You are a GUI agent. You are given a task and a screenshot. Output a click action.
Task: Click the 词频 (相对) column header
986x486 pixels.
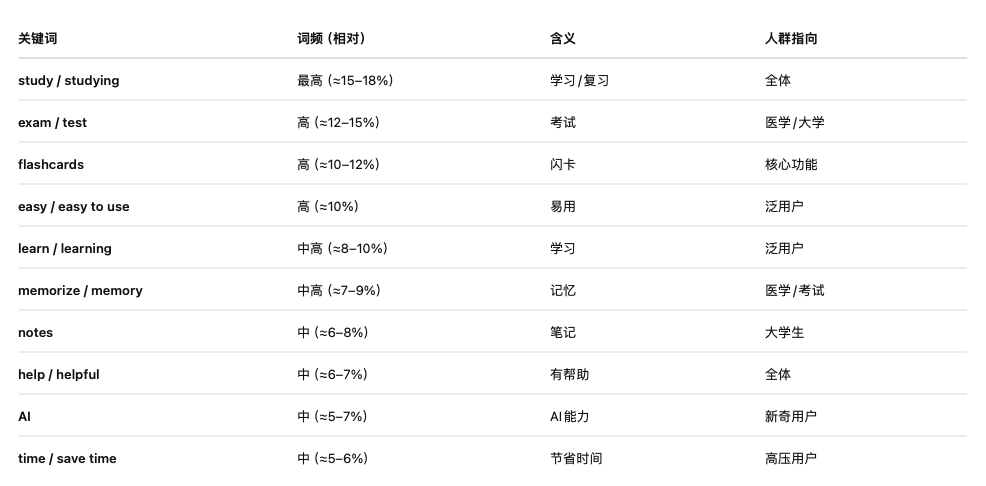click(331, 39)
